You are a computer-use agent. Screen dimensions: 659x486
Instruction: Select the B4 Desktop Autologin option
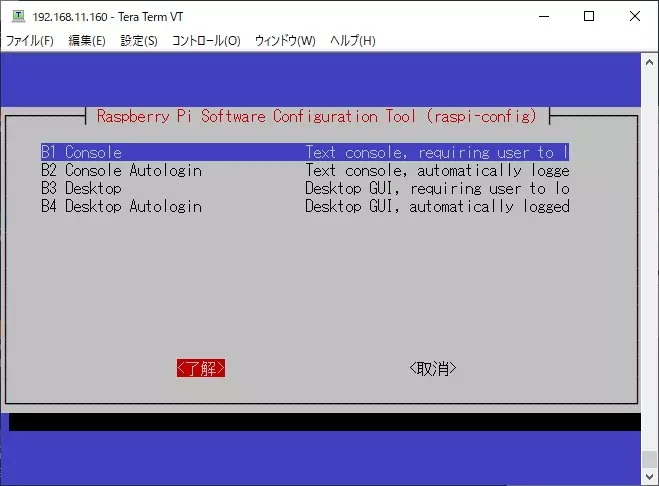305,206
